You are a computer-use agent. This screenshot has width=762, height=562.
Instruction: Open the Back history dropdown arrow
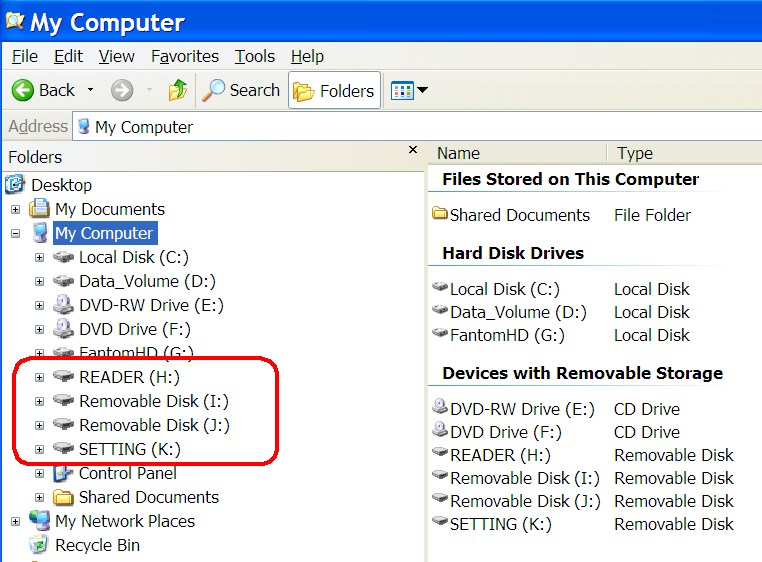point(90,90)
